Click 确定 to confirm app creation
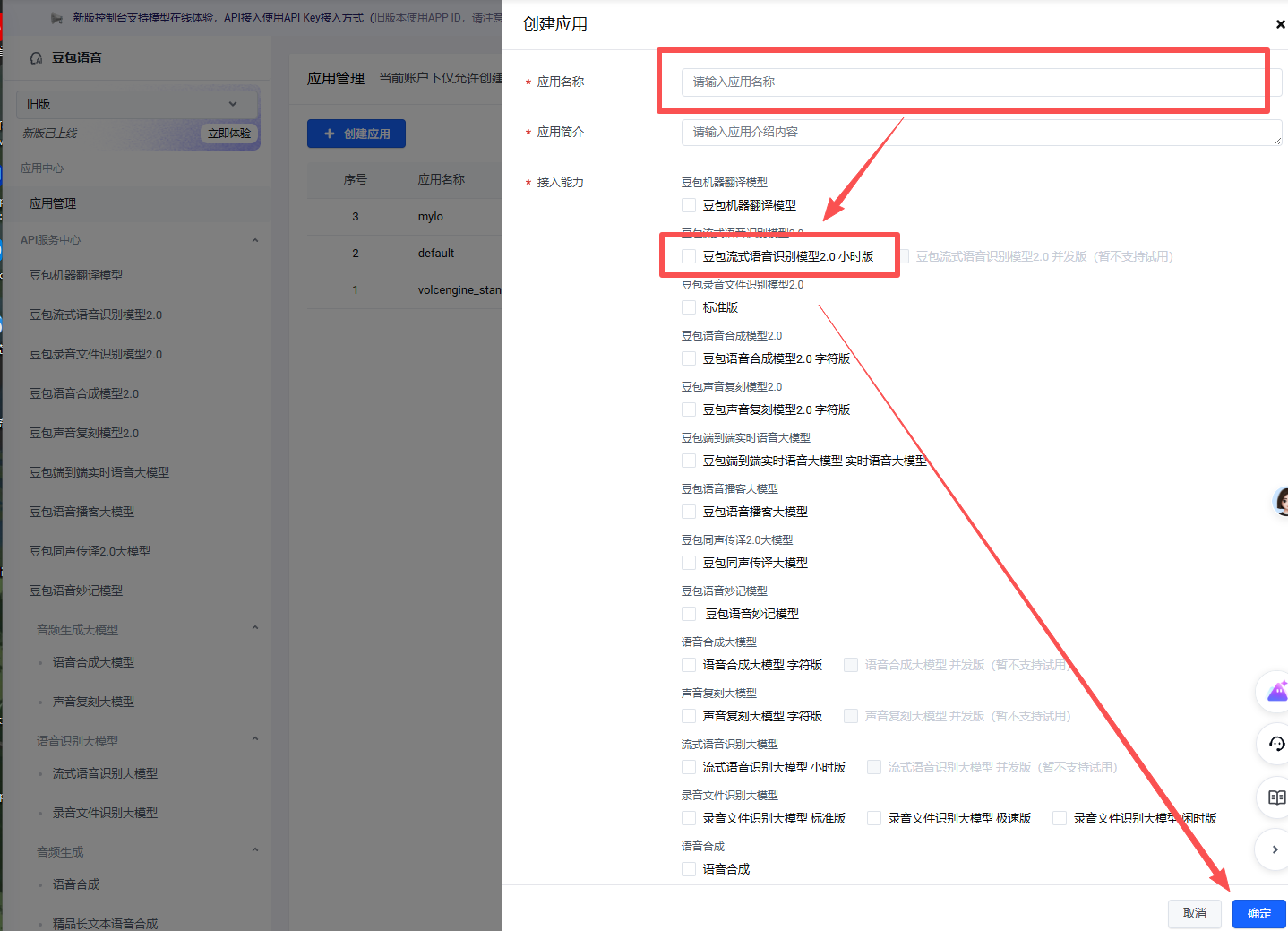The width and height of the screenshot is (1288, 931). tap(1259, 914)
